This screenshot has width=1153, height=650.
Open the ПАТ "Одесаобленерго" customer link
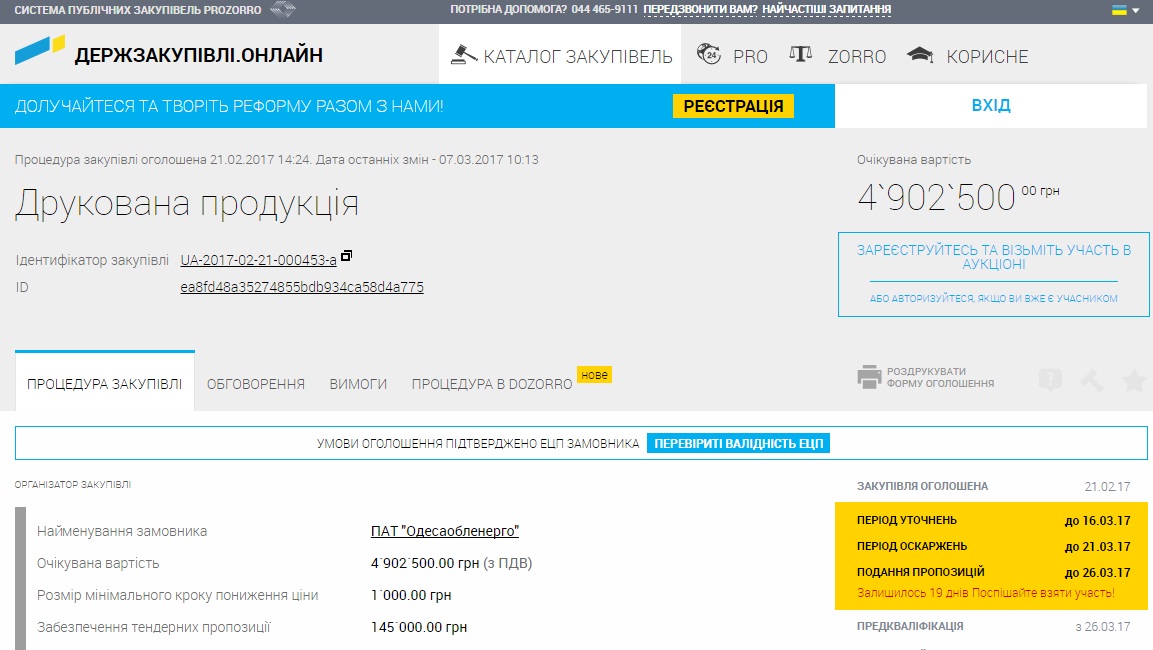coord(445,531)
